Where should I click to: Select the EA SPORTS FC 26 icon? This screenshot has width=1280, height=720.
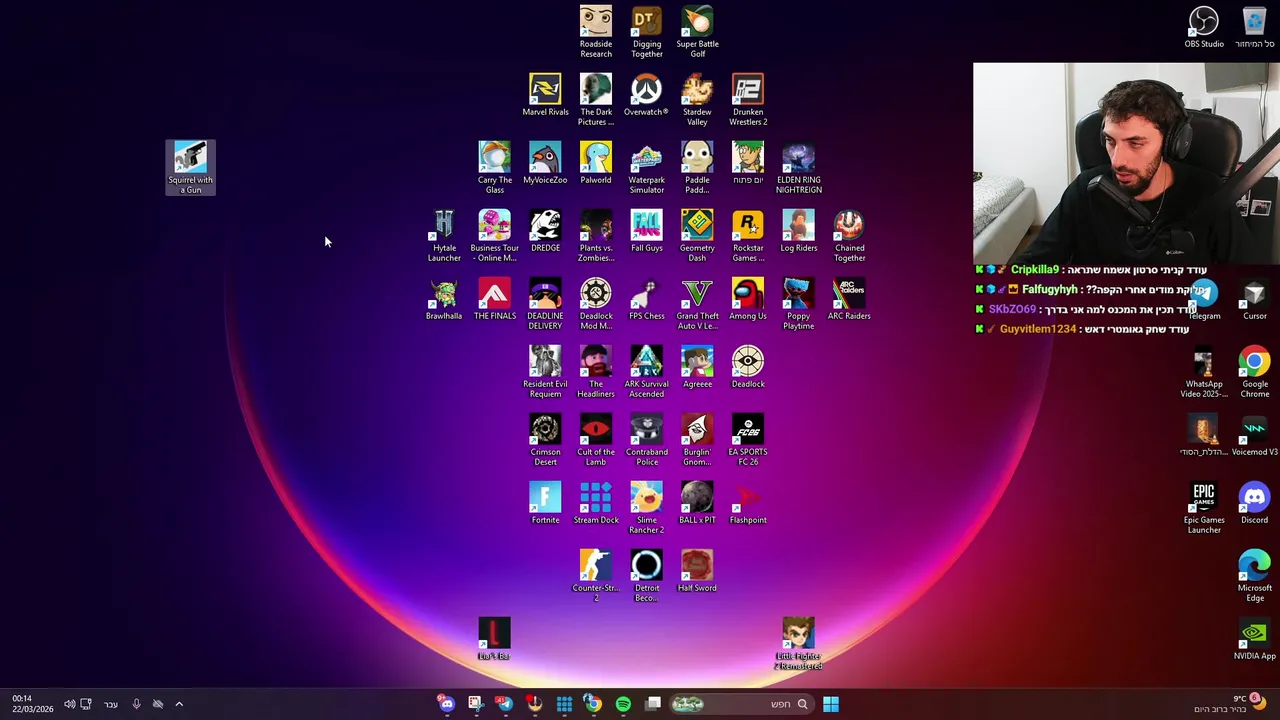point(748,440)
